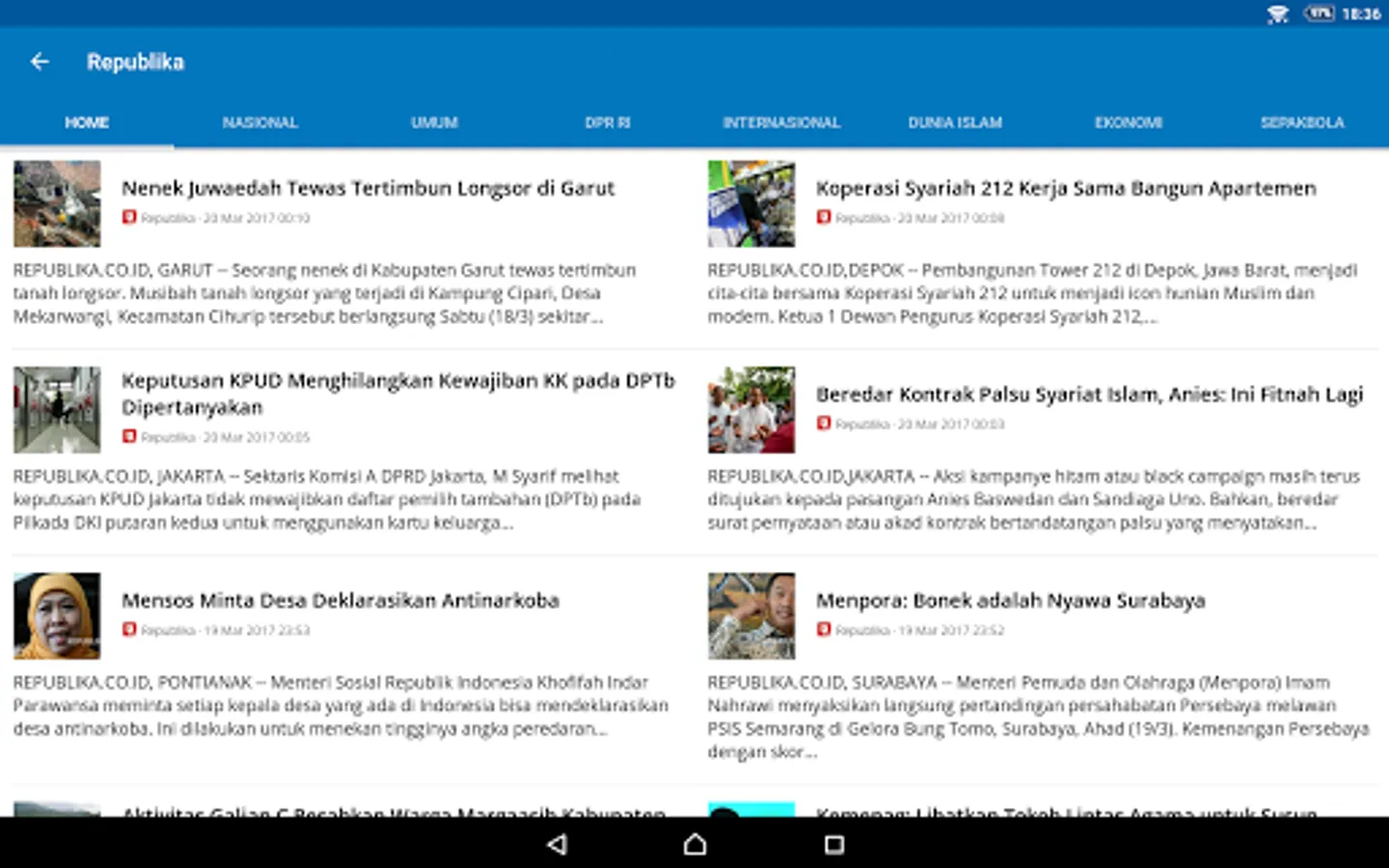The height and width of the screenshot is (868, 1389).
Task: Tap source icon under Menpora Bonek headline
Action: click(824, 629)
